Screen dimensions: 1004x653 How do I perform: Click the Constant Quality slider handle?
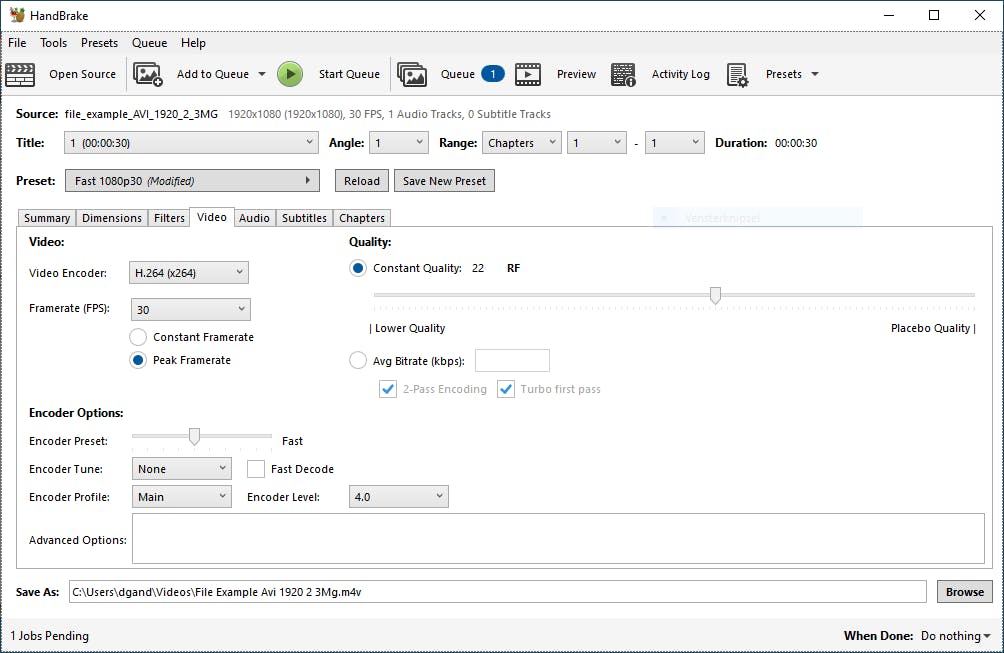[715, 295]
